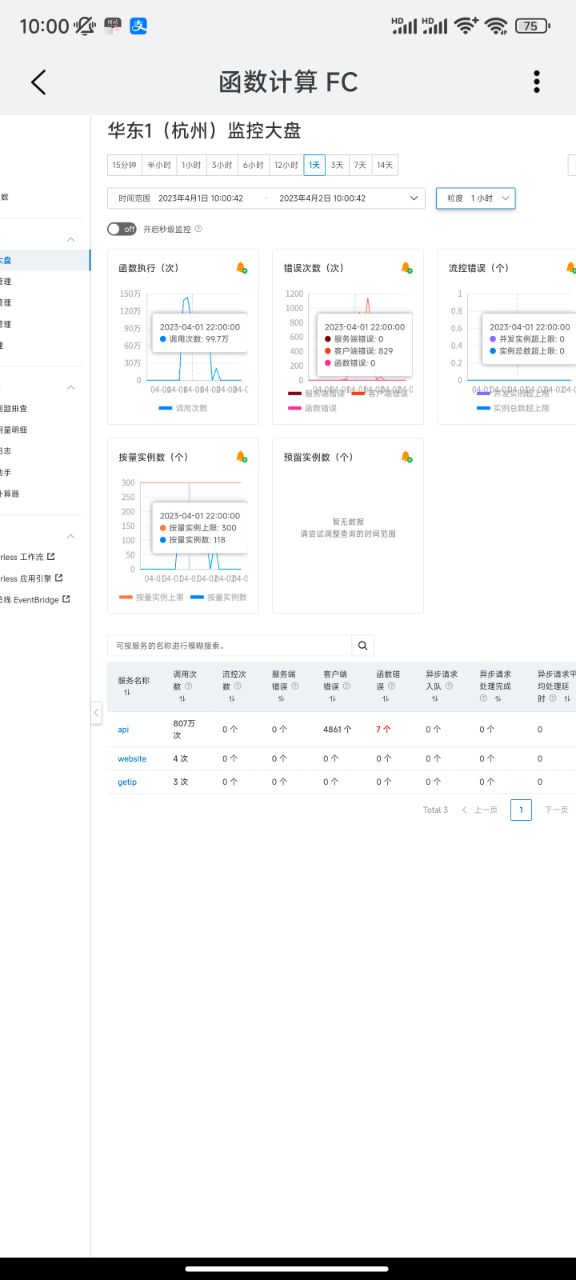
Task: Select the 7天 time range tab
Action: click(360, 165)
